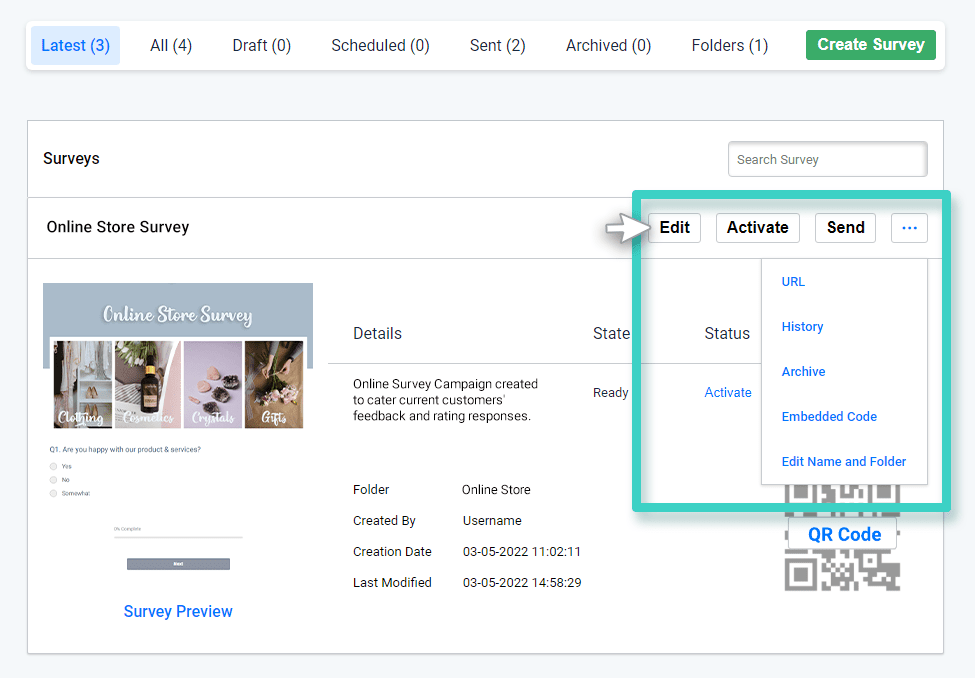Select the Yes radio button
Image resolution: width=975 pixels, height=678 pixels.
coord(53,466)
